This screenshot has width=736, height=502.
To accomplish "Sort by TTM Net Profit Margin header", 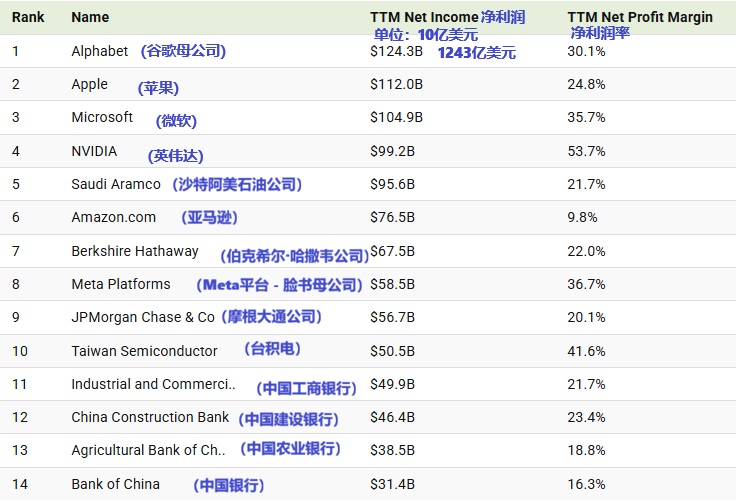I will coord(640,17).
